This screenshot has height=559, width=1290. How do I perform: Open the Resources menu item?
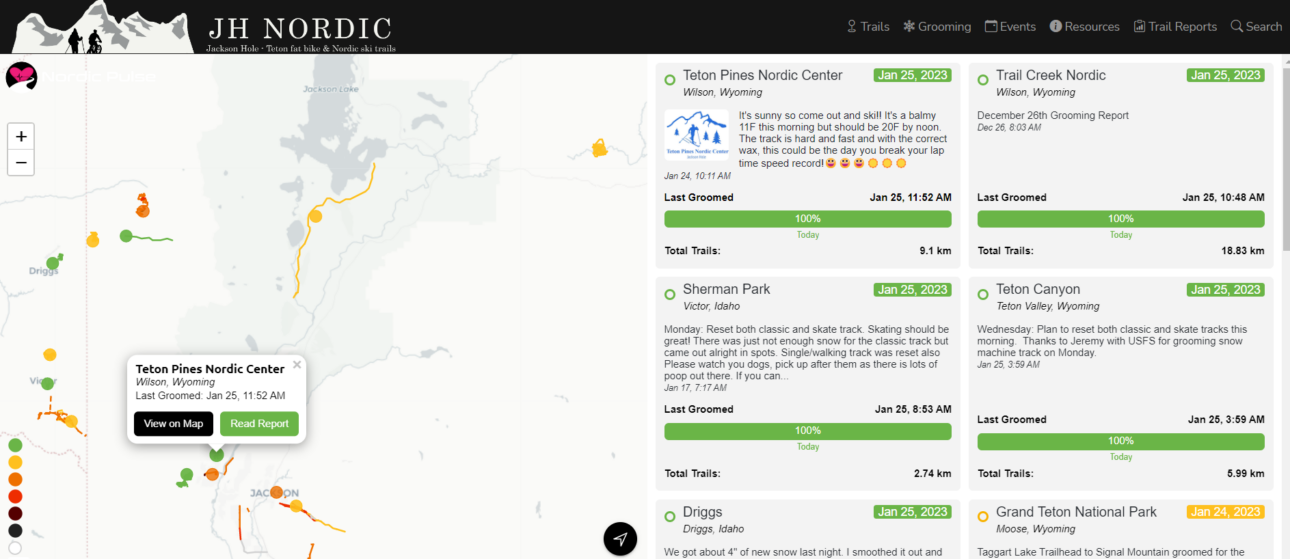tap(1085, 26)
